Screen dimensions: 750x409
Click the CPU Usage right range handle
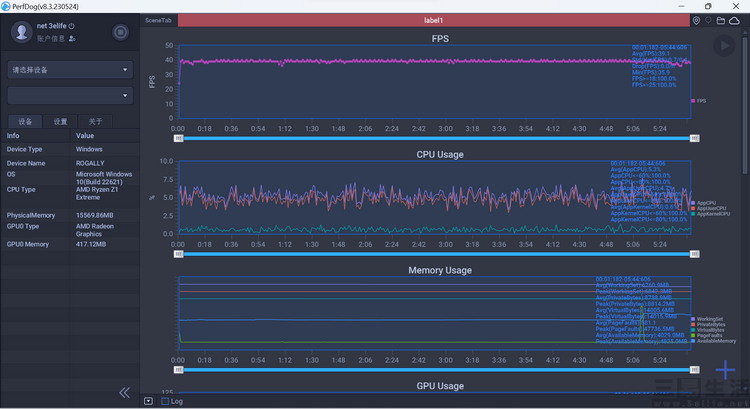click(695, 254)
